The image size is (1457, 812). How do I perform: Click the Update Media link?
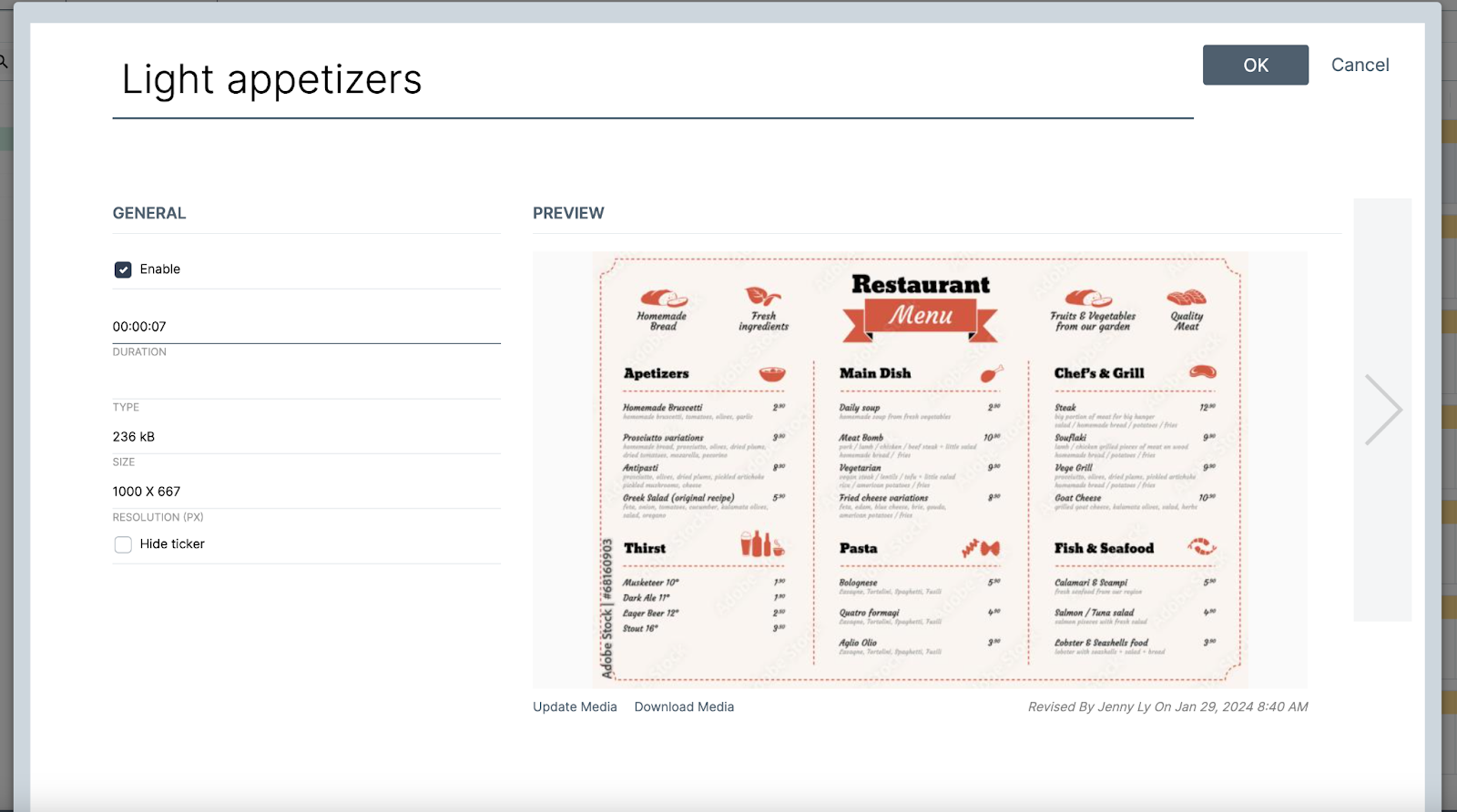pos(575,707)
